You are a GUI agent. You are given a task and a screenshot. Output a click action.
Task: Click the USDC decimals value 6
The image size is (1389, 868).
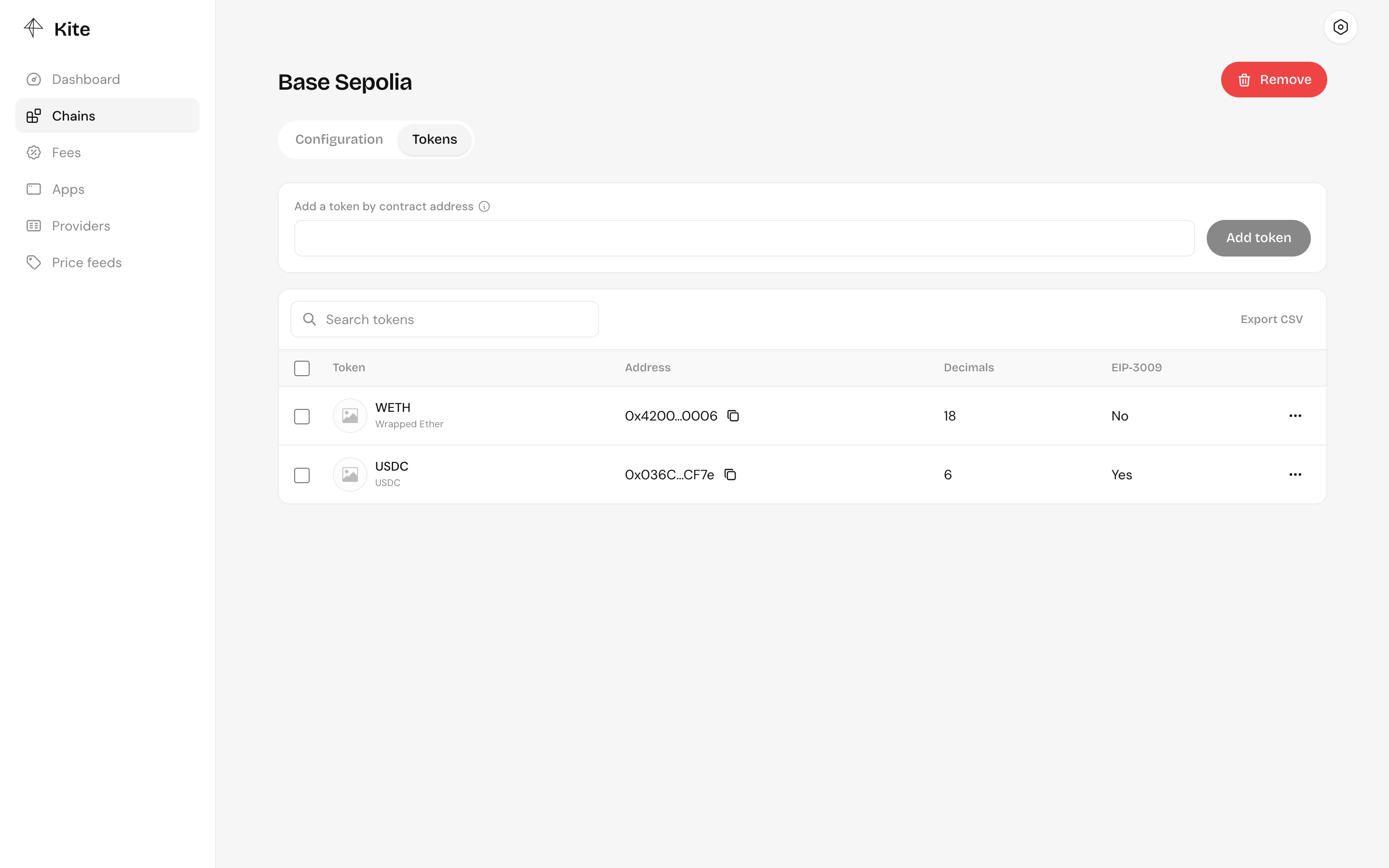tap(948, 475)
